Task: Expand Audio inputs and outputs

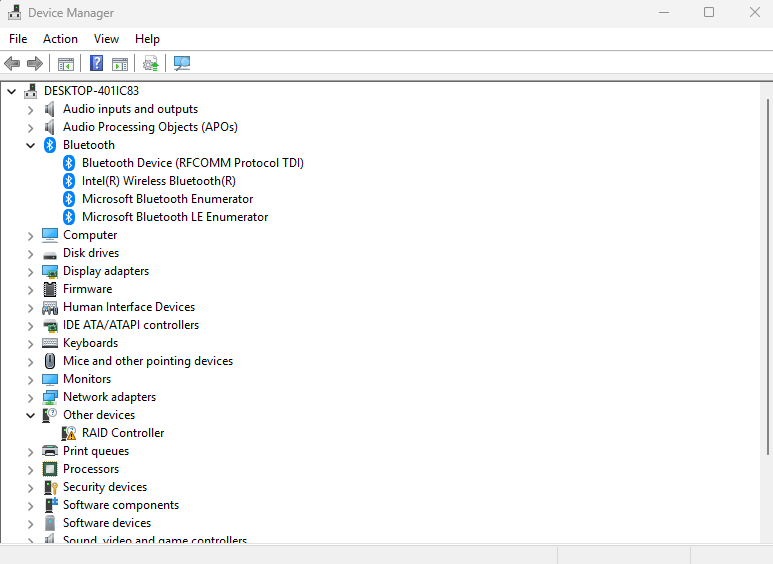Action: [31, 109]
